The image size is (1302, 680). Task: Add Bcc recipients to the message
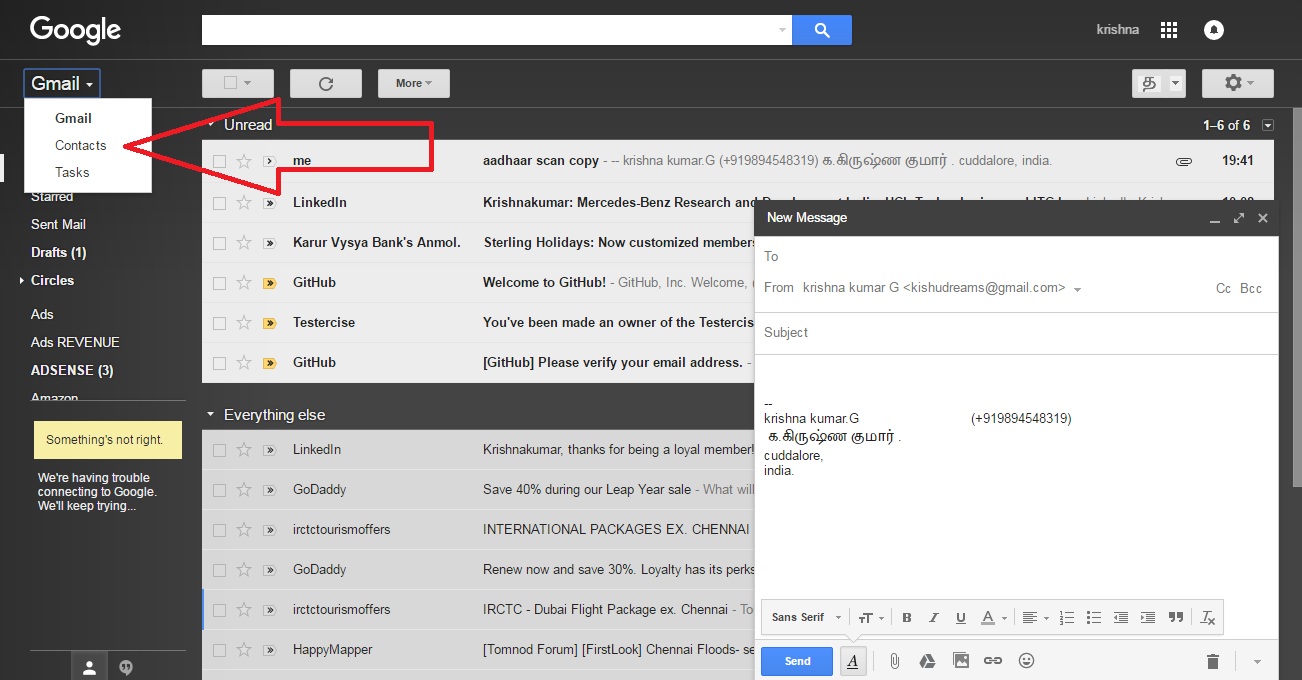coord(1250,287)
